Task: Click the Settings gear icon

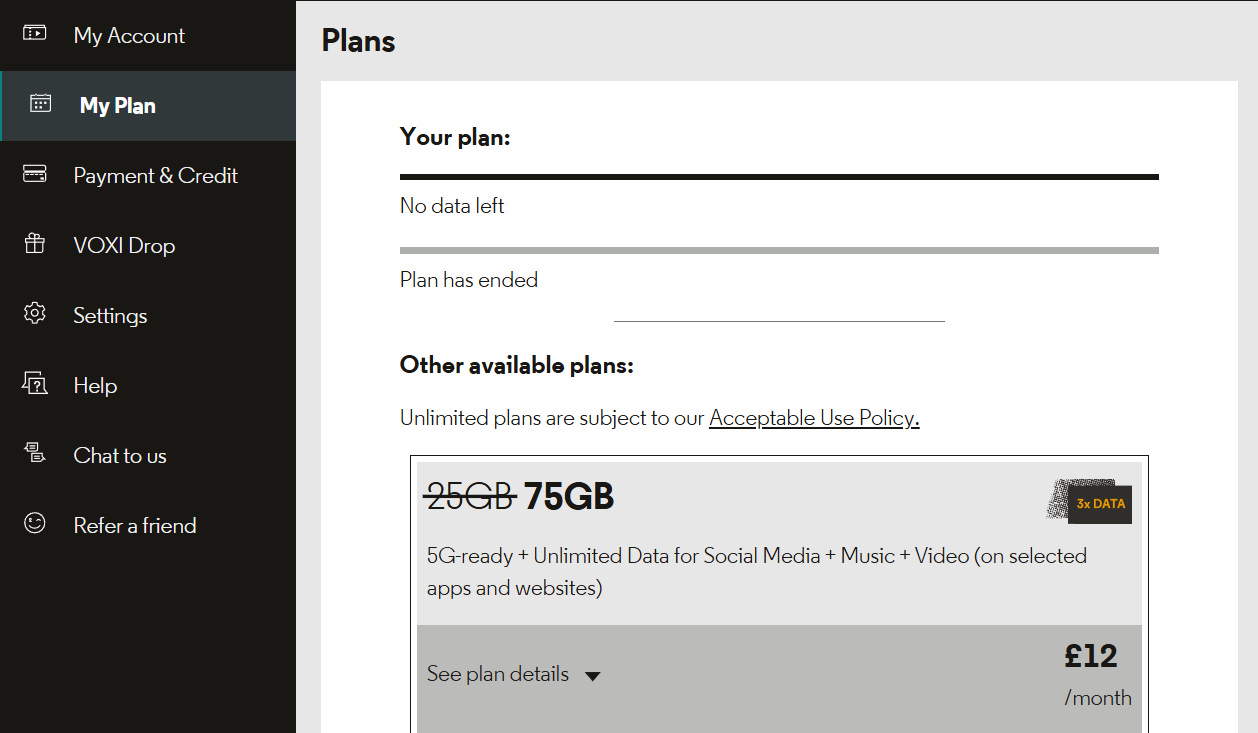Action: [x=35, y=314]
